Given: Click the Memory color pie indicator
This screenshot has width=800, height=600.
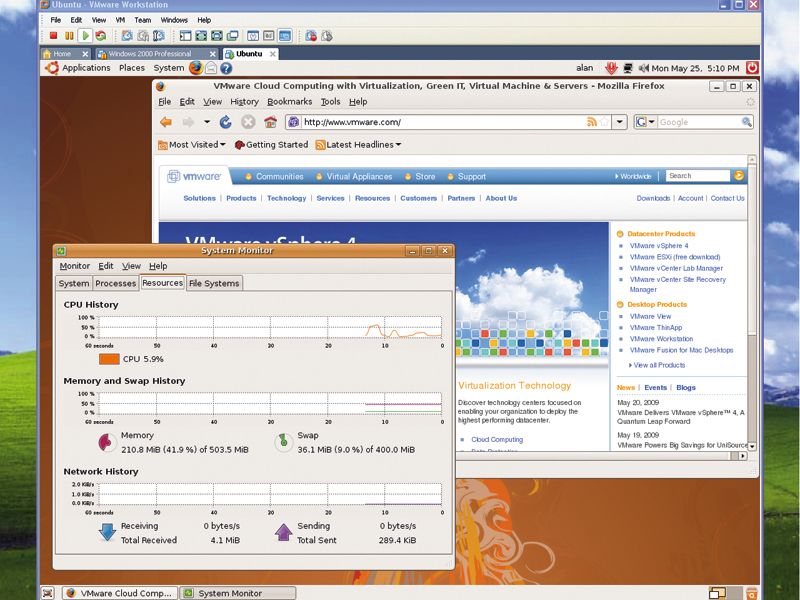Looking at the screenshot, I should click(x=108, y=442).
